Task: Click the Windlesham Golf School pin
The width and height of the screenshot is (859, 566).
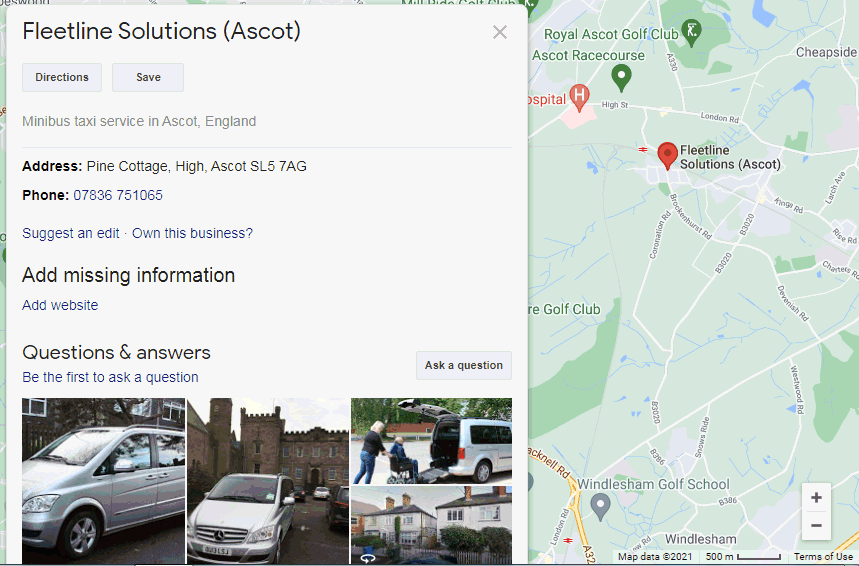Action: pos(600,506)
